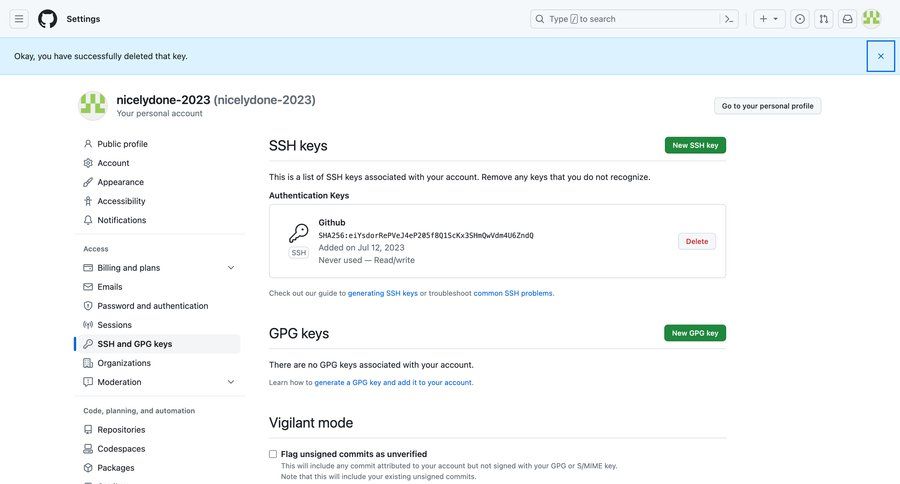Click the Sessions broadcast icon

tap(88, 324)
